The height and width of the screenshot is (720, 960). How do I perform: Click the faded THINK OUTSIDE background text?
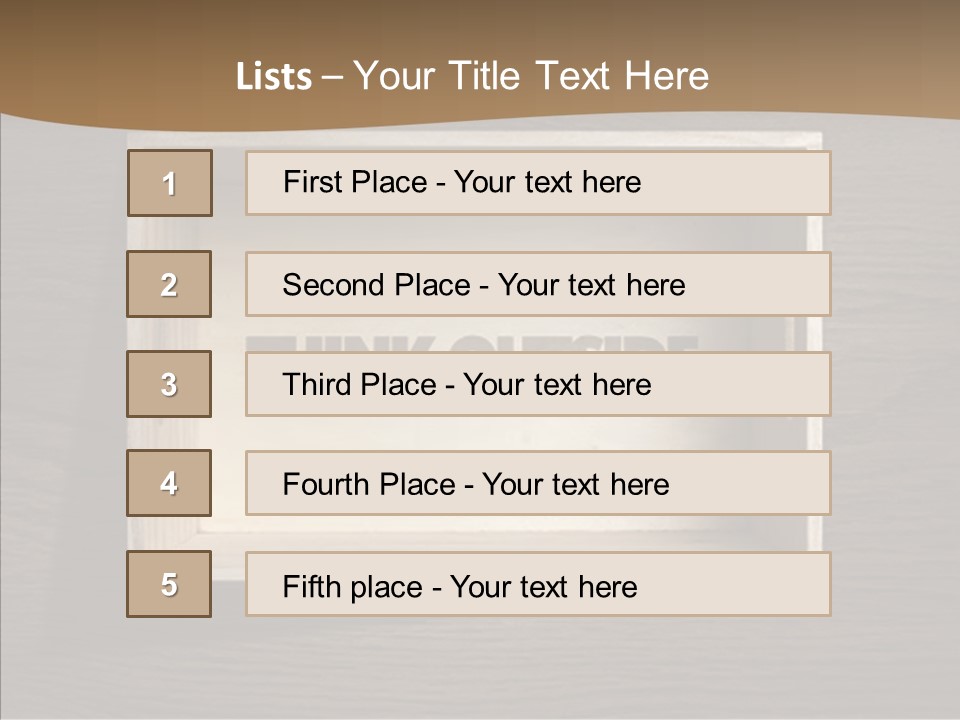(471, 343)
